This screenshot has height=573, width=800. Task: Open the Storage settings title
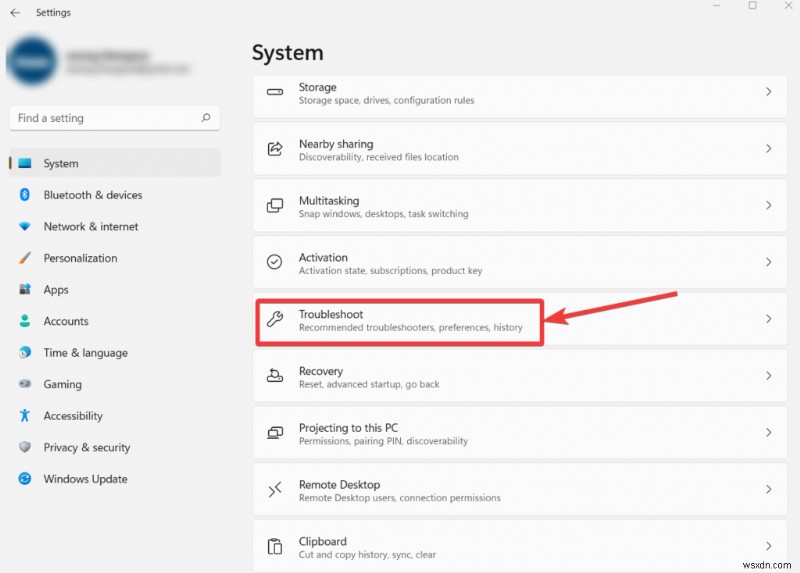(x=317, y=87)
